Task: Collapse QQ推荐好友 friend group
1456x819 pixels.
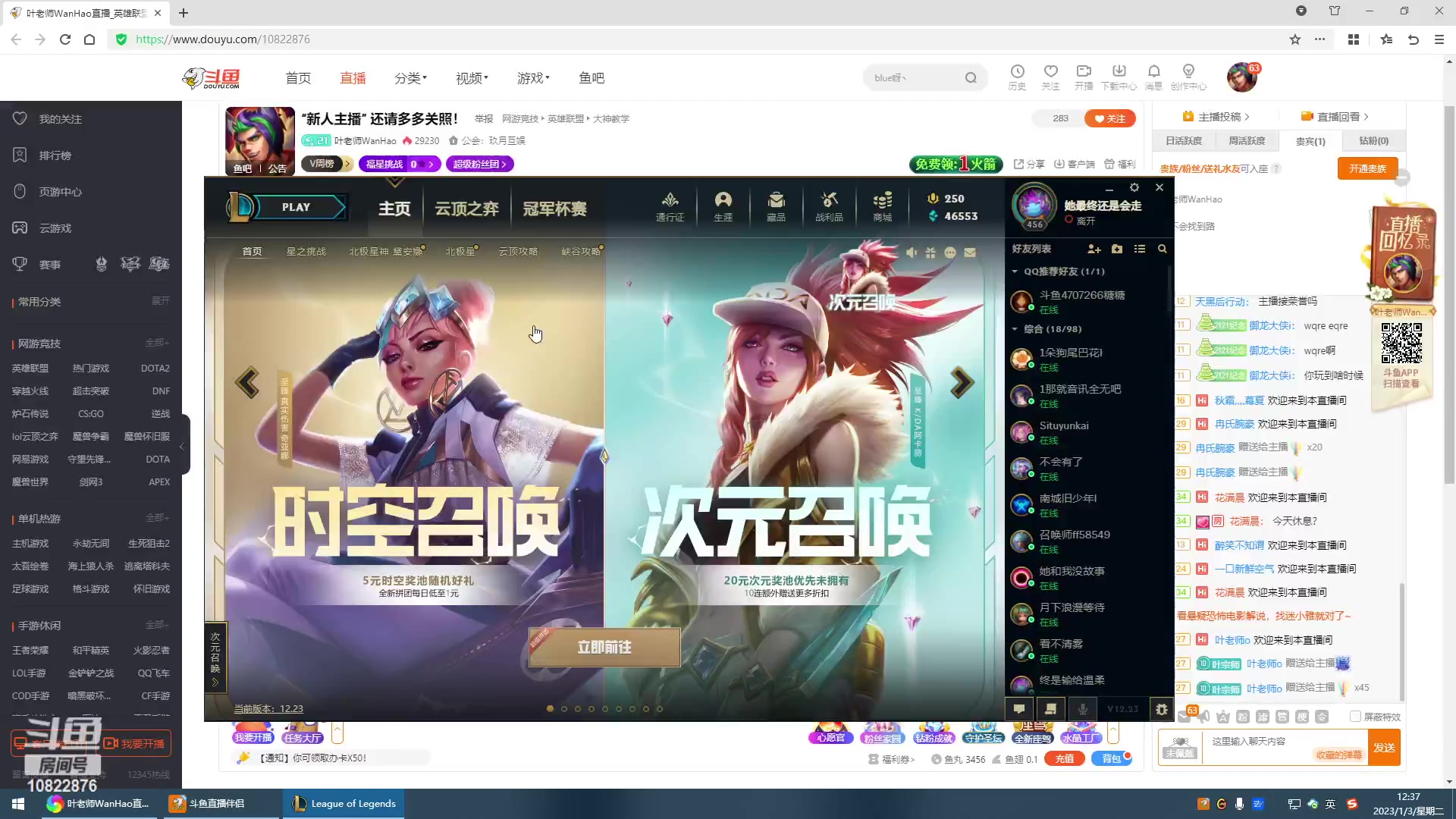Action: [x=1015, y=271]
